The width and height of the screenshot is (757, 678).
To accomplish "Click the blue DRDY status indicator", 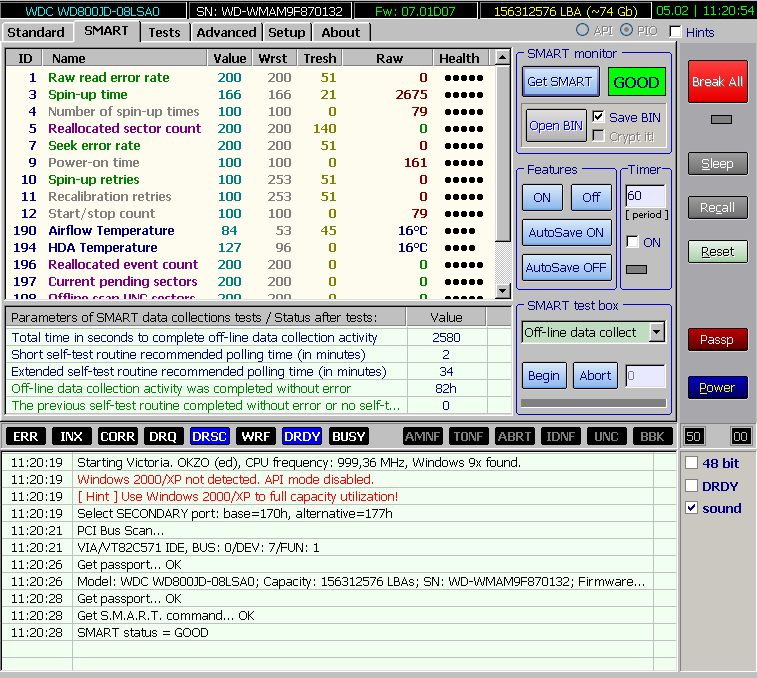I will (x=302, y=436).
